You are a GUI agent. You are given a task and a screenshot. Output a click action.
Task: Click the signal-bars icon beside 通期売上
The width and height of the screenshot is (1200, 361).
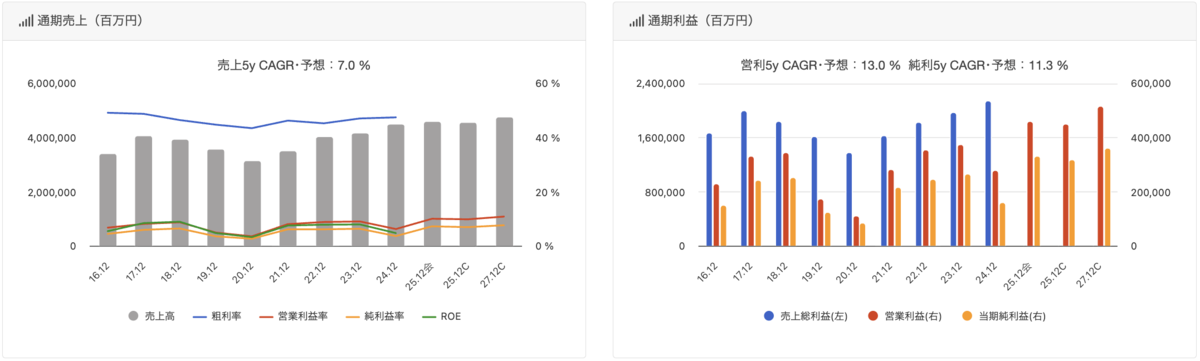[x=25, y=20]
